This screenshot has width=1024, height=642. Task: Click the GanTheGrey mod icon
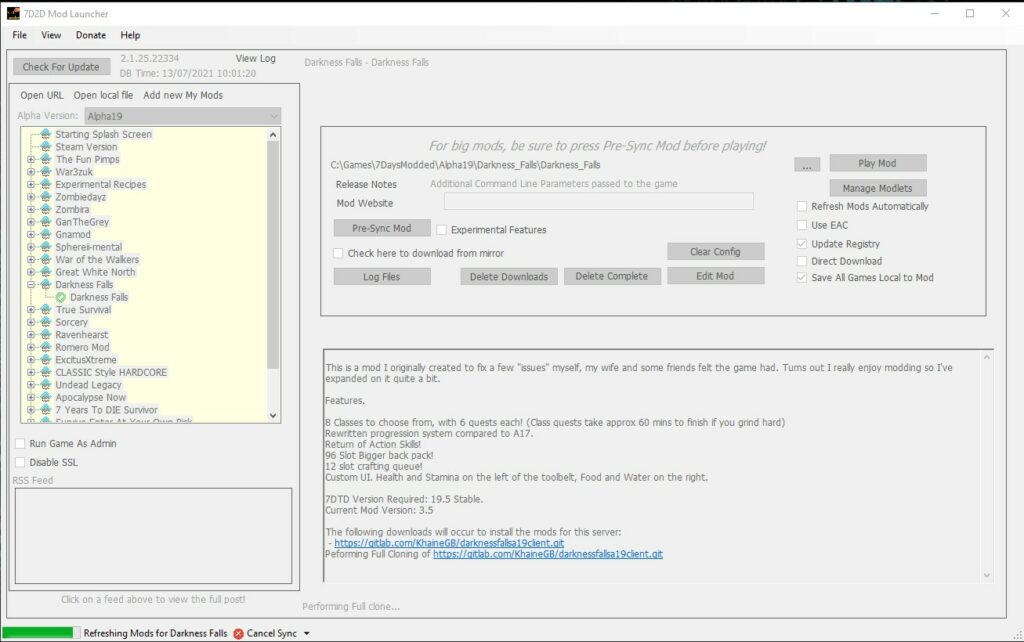(46, 221)
